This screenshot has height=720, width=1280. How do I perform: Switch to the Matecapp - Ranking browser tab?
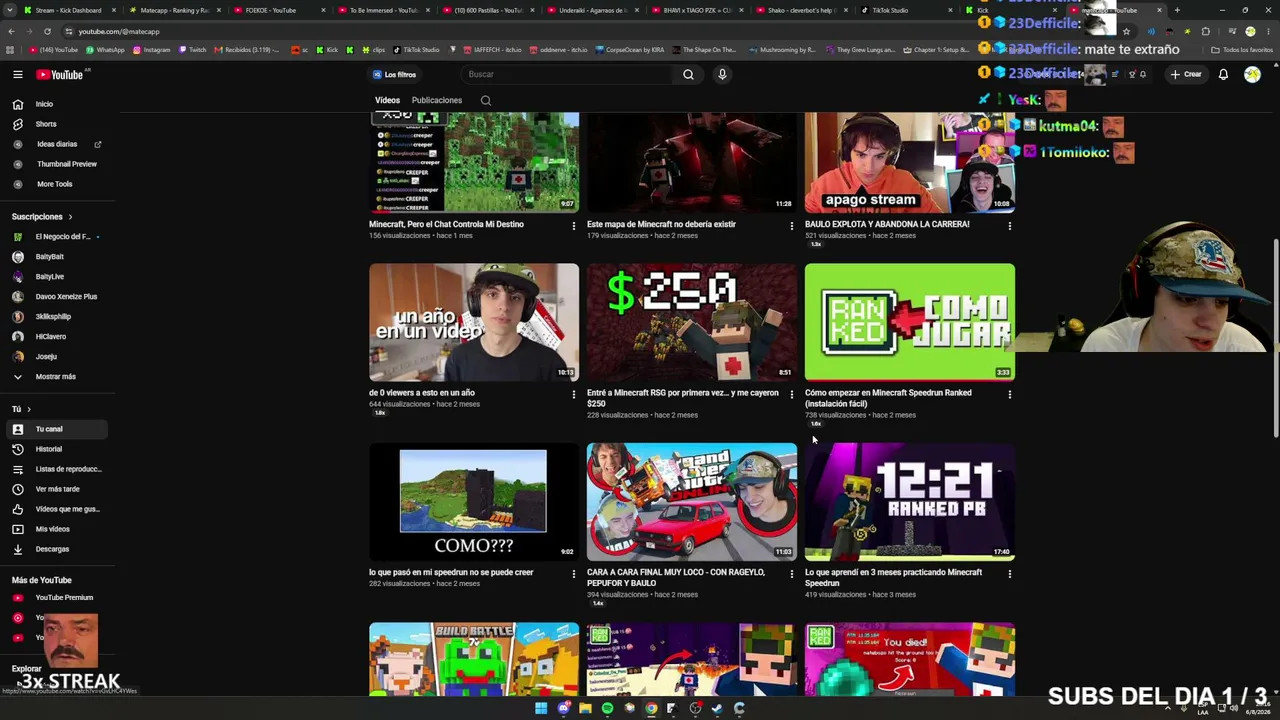tap(174, 10)
